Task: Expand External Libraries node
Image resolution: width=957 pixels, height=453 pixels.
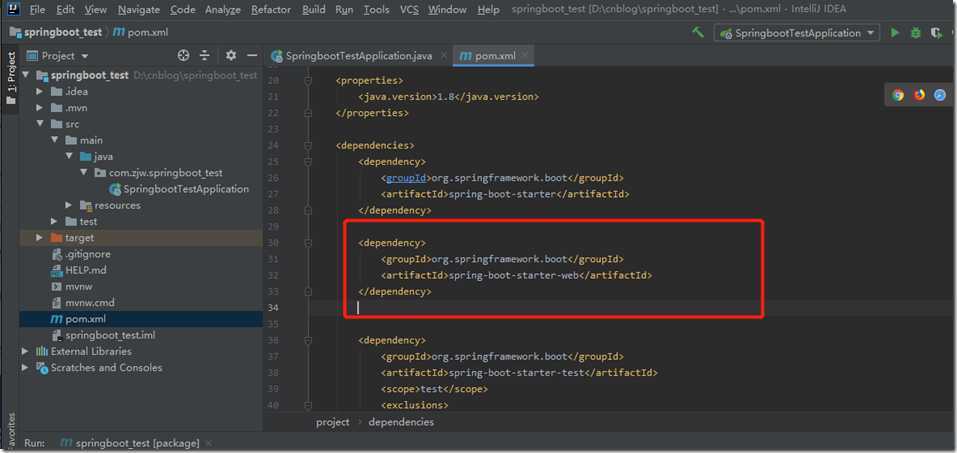Action: pyautogui.click(x=25, y=351)
